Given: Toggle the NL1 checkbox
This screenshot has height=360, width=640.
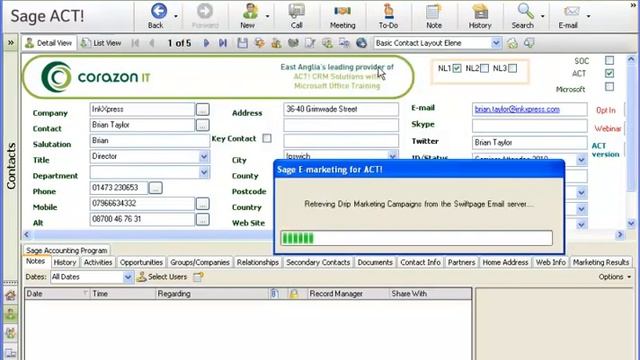Looking at the screenshot, I should (457, 68).
